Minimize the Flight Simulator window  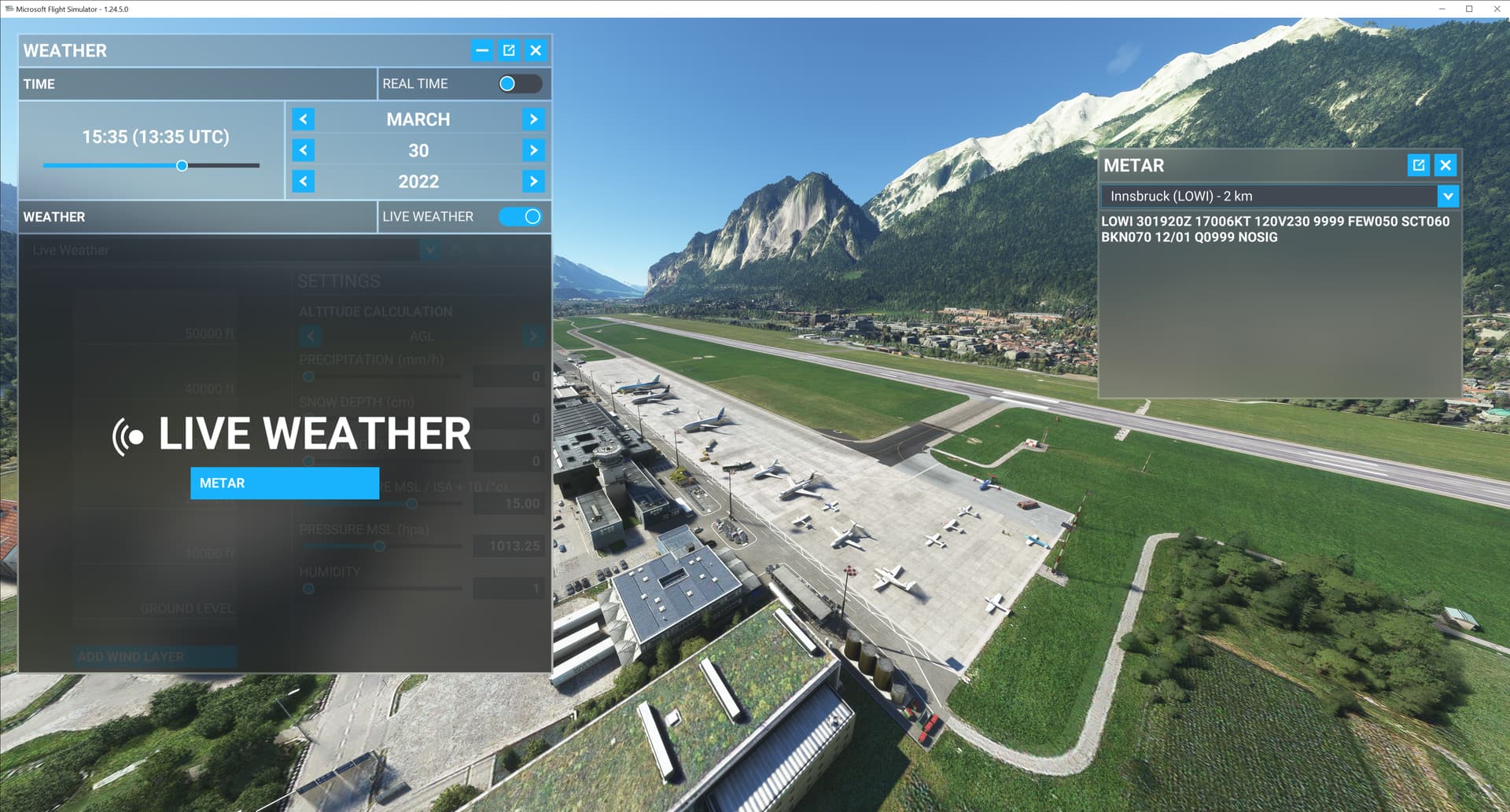[1442, 9]
